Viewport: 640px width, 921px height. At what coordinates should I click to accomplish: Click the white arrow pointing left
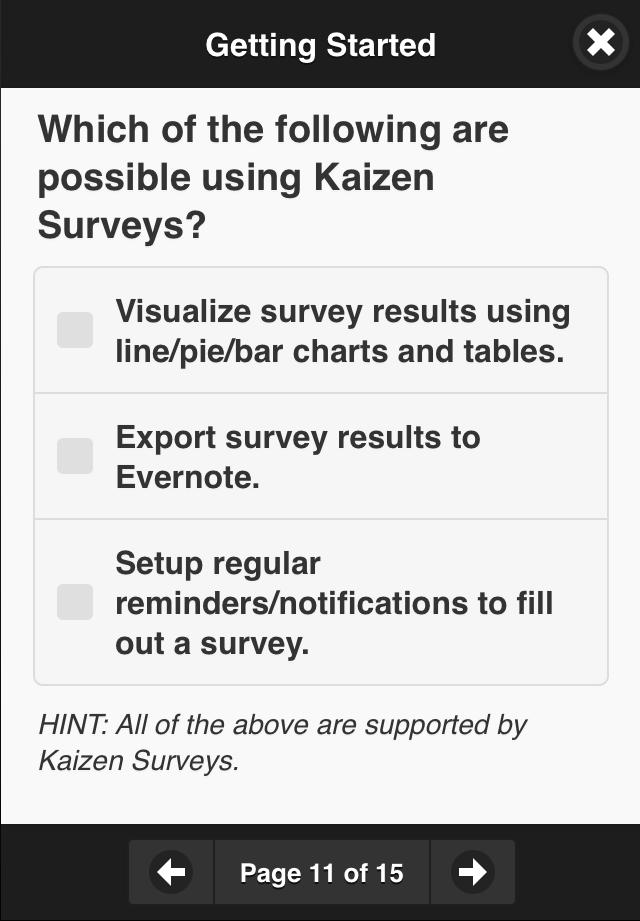coord(171,872)
